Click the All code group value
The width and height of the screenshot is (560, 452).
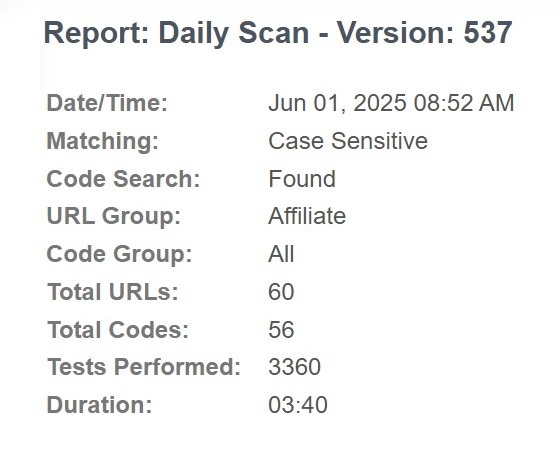[x=281, y=254]
